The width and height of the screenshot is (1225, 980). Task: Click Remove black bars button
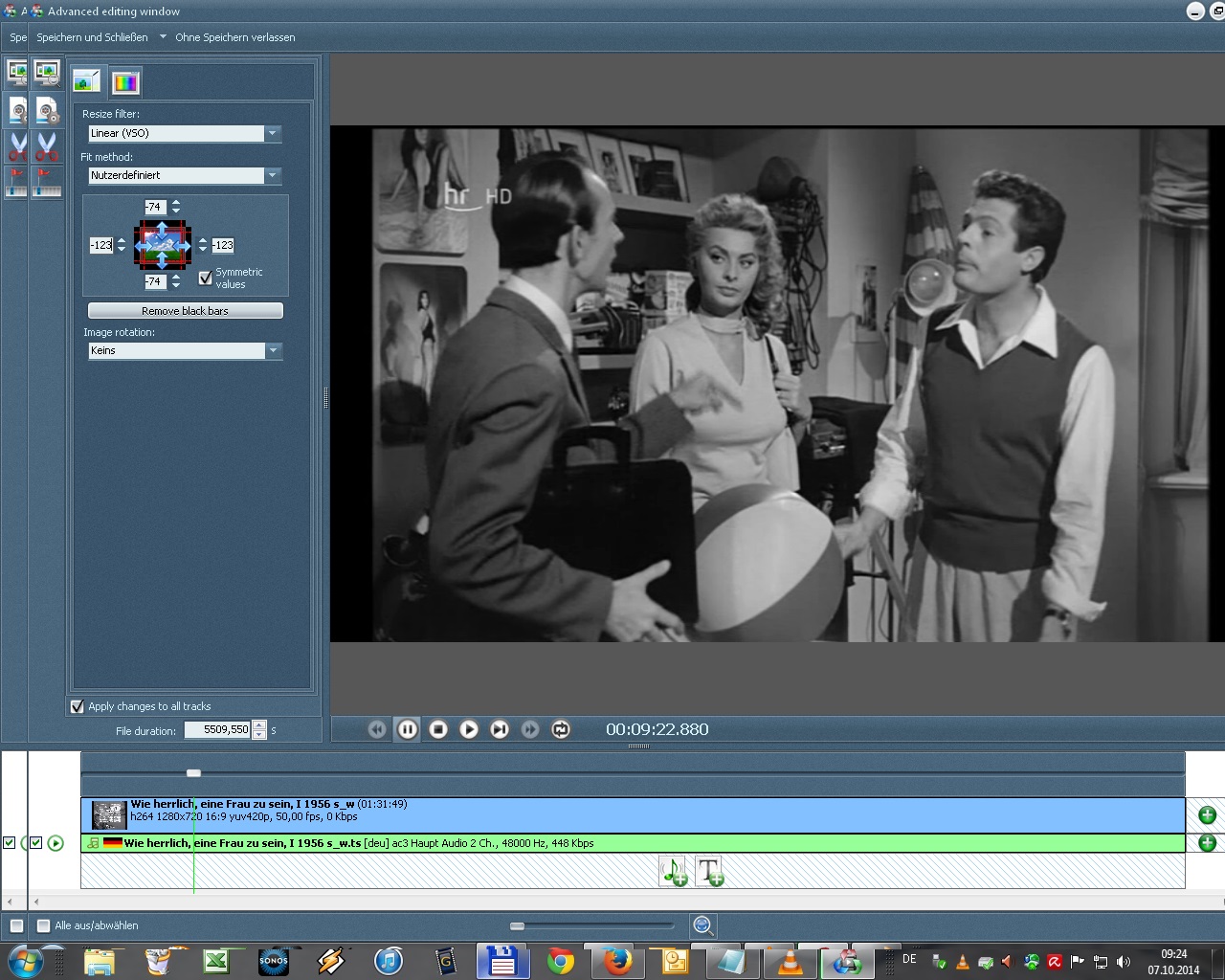(x=186, y=311)
